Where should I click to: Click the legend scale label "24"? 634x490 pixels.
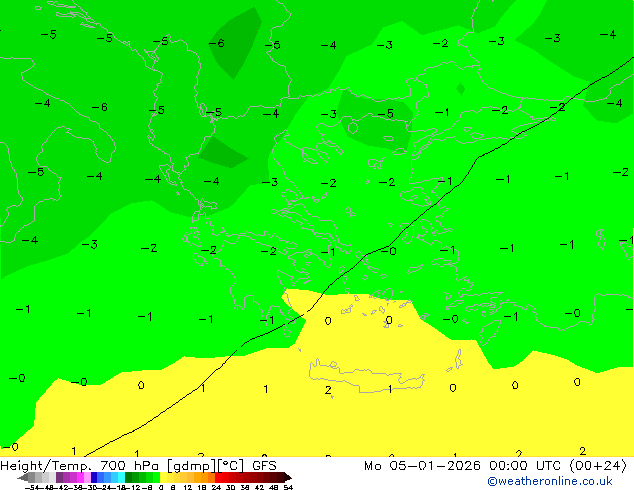coord(216,488)
